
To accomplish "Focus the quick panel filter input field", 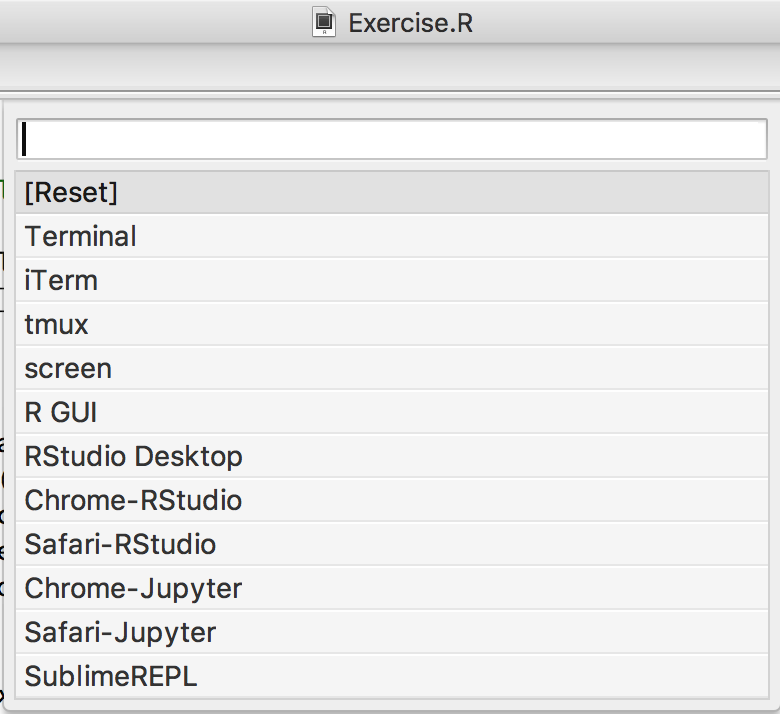I will click(x=391, y=139).
